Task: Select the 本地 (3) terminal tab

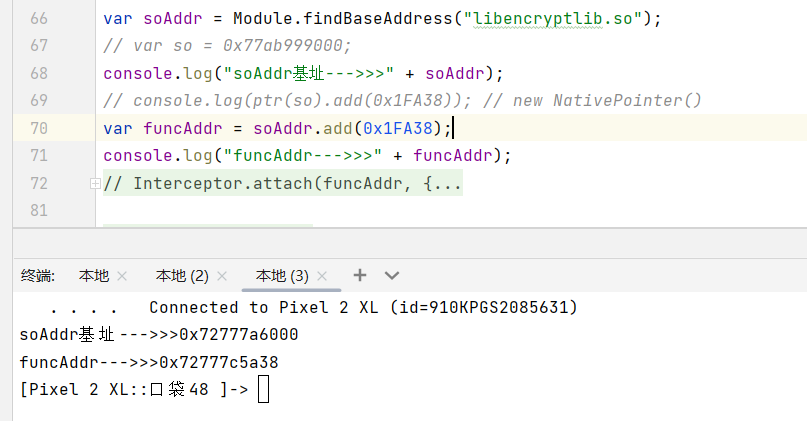Action: coord(281,275)
